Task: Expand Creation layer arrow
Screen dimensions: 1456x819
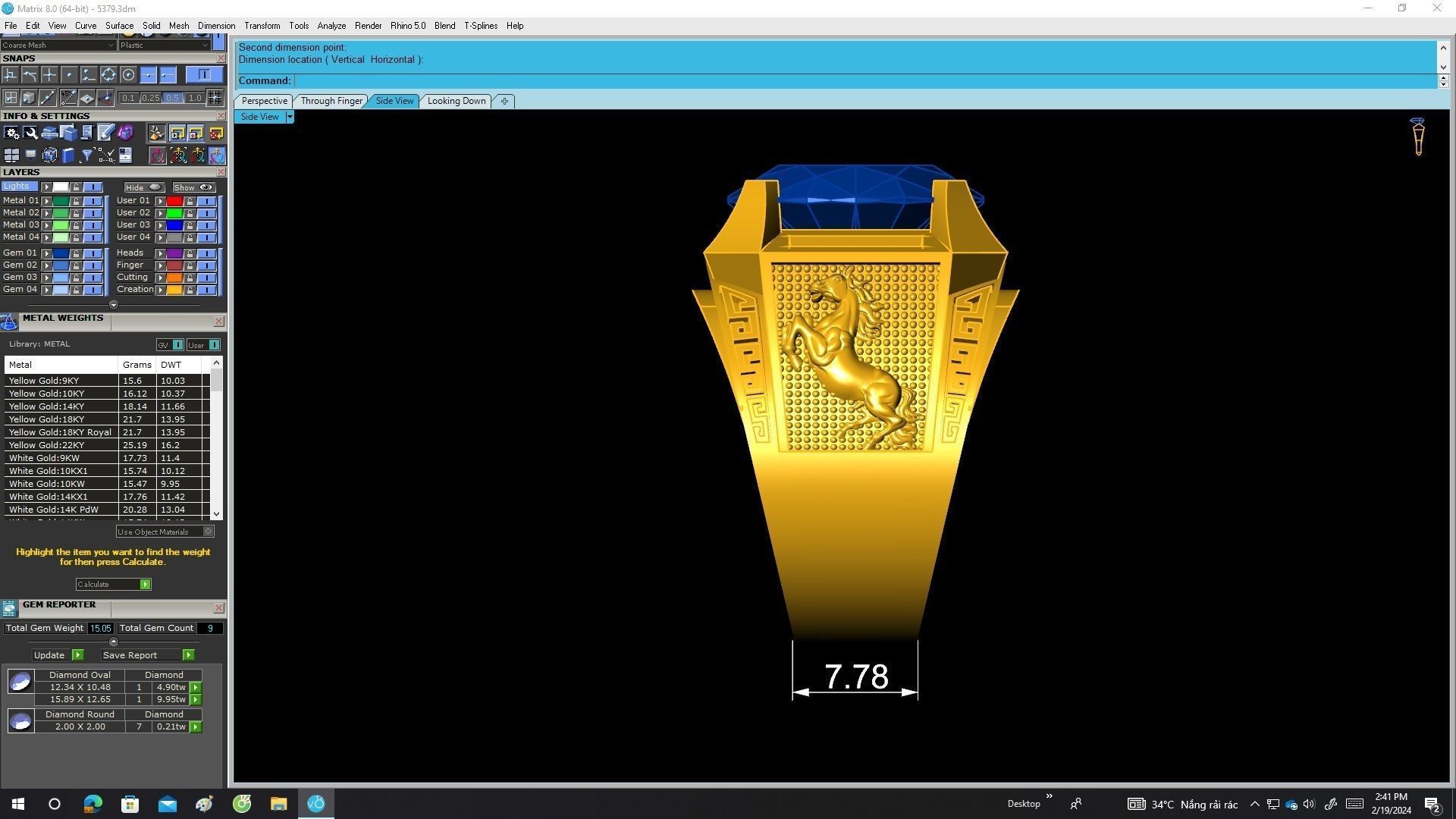Action: coord(160,290)
